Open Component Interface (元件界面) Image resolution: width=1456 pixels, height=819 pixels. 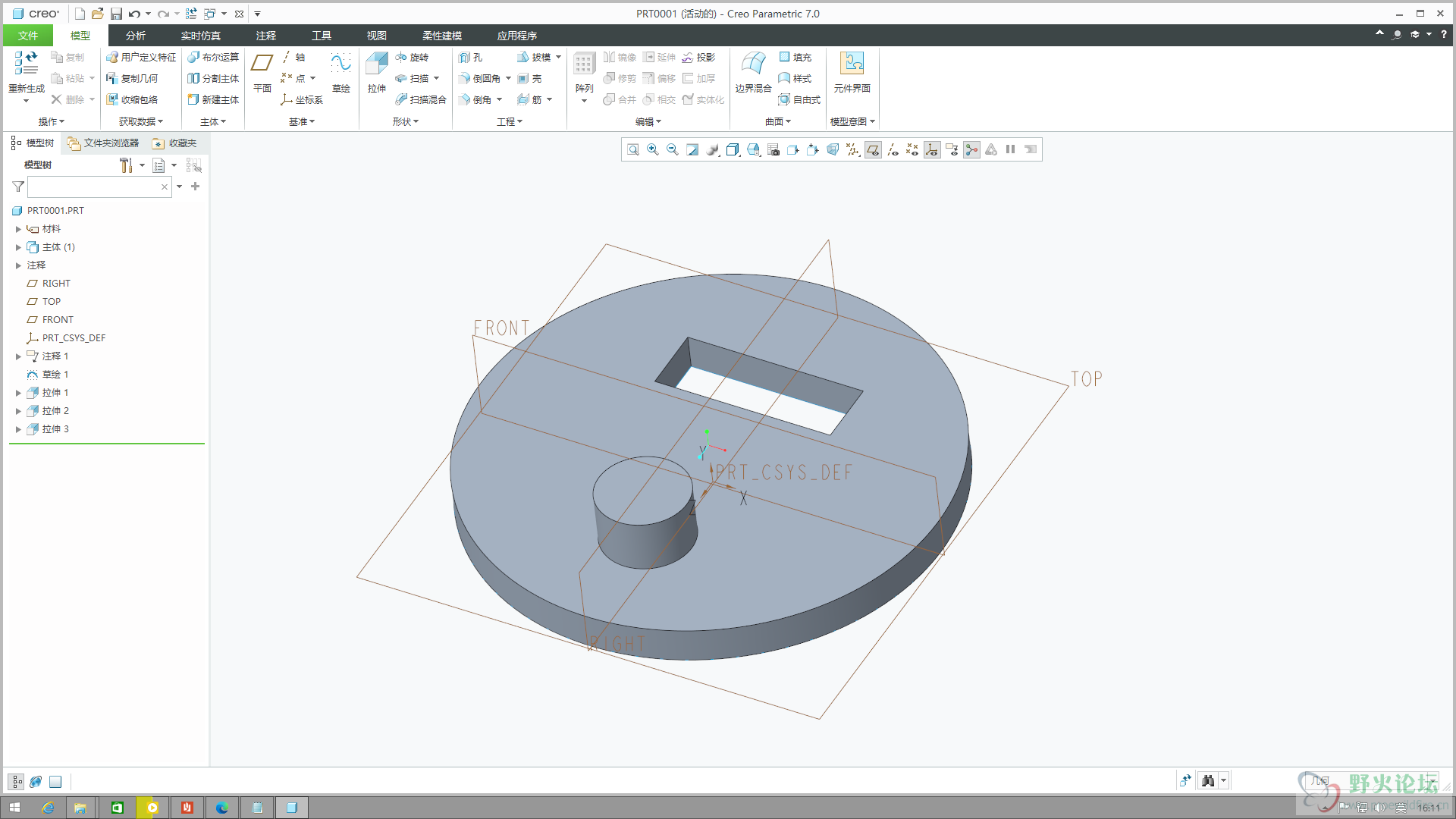point(852,73)
